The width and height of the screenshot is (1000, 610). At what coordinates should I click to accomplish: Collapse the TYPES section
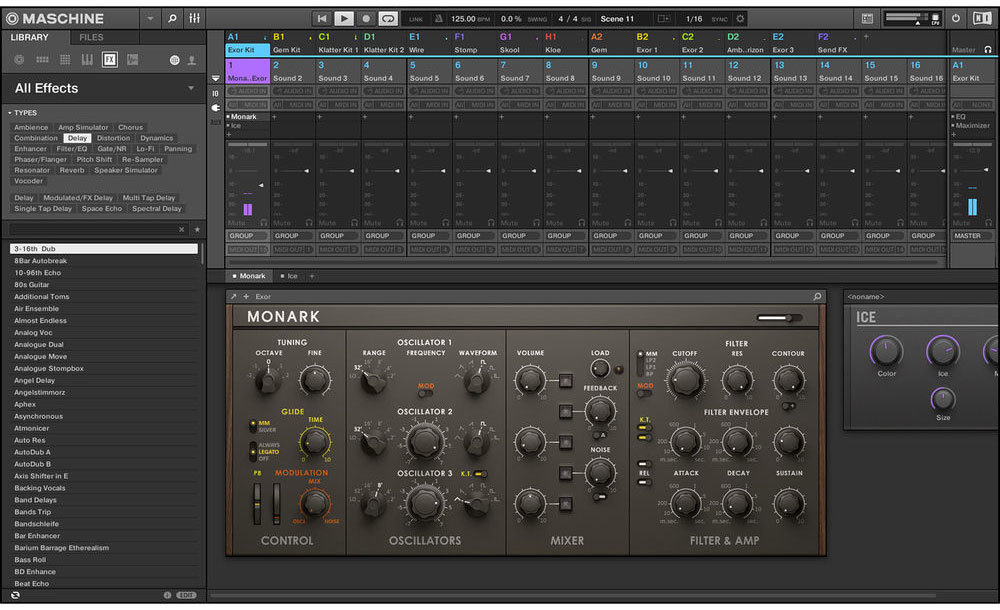coord(9,113)
